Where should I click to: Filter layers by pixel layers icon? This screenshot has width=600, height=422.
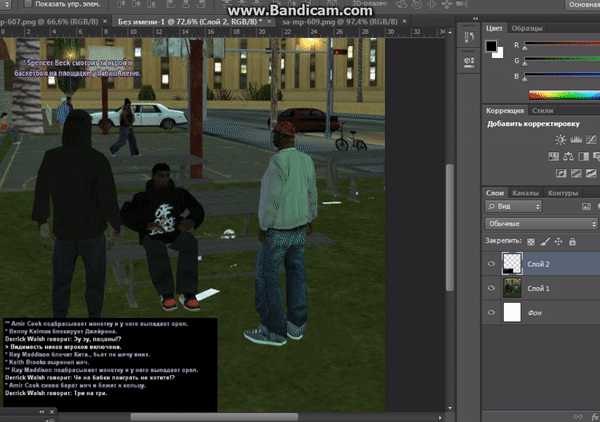(586, 207)
